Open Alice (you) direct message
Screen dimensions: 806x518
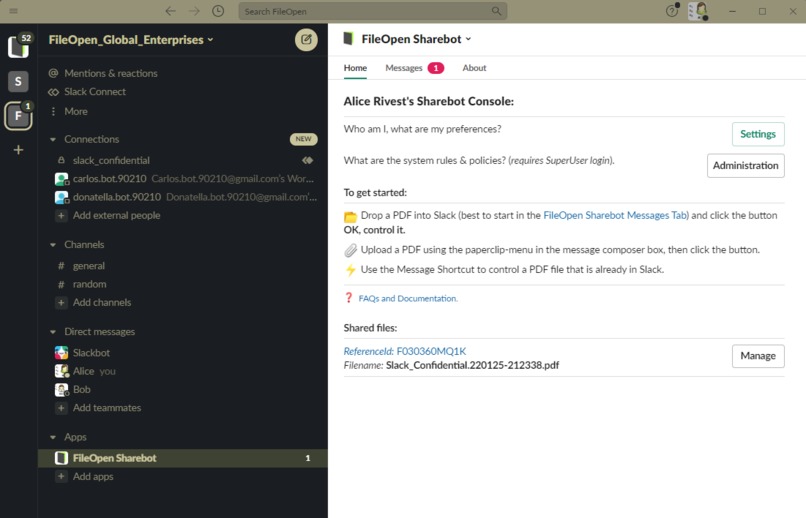tap(94, 371)
